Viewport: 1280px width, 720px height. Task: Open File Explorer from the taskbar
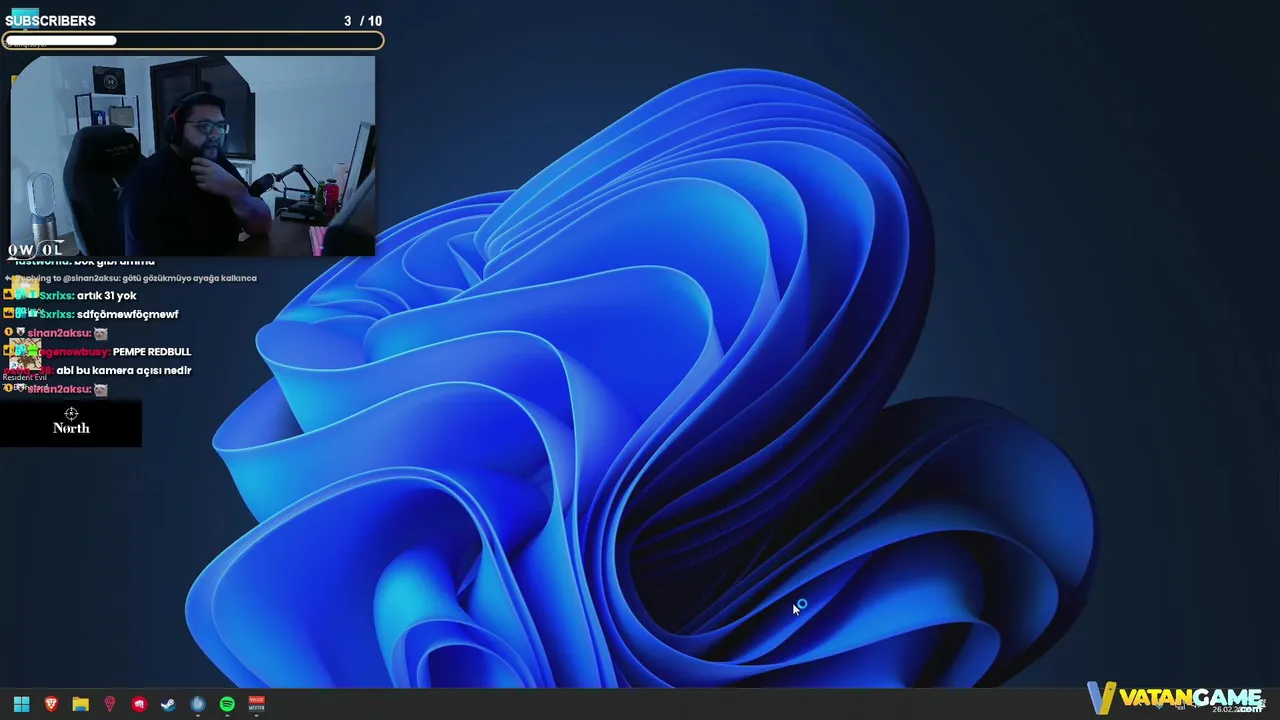(80, 704)
